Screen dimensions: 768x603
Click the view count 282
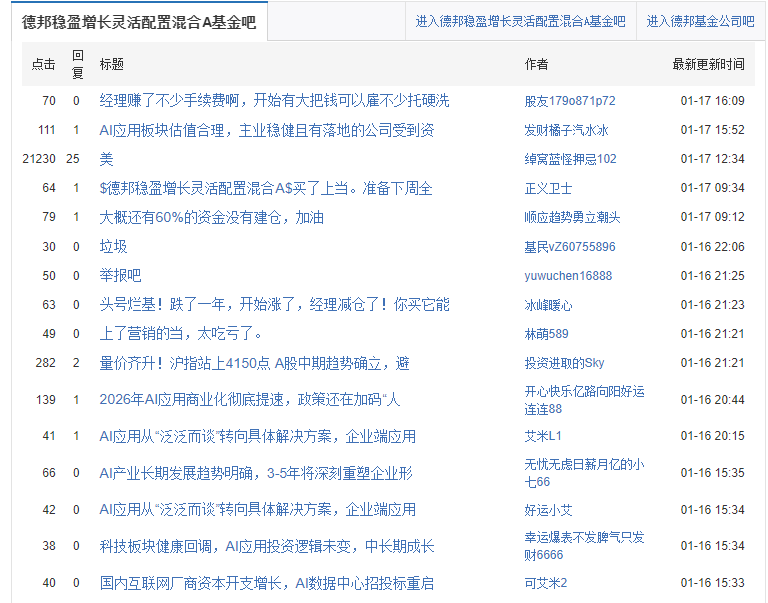pos(46,363)
